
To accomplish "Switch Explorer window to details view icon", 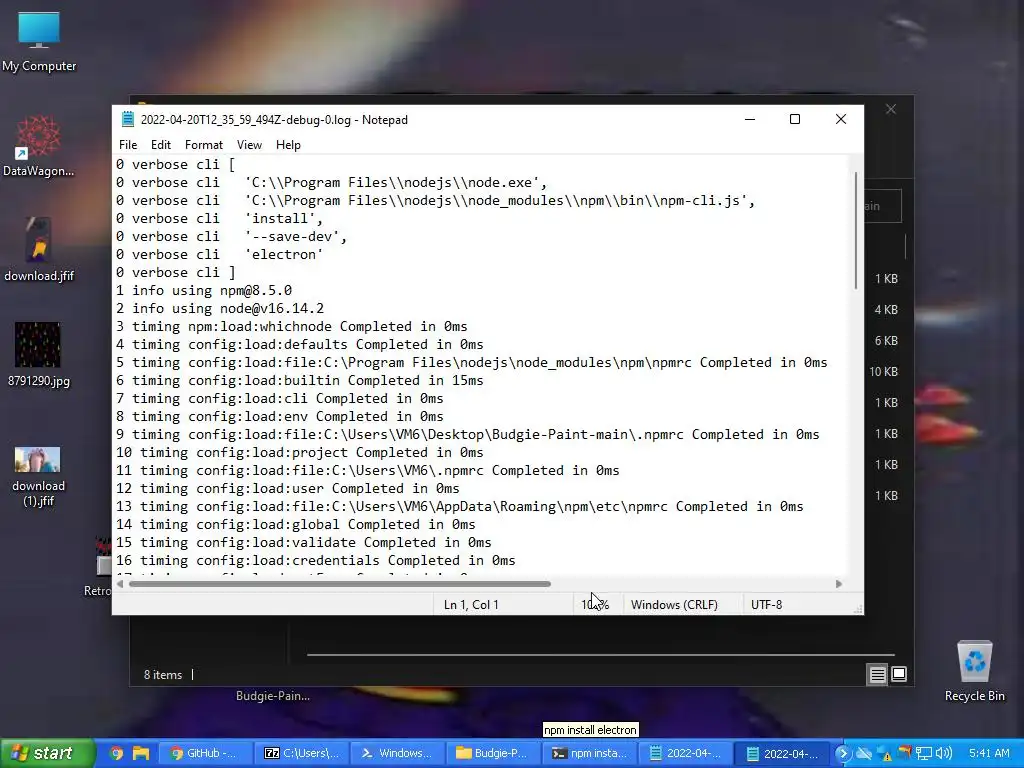I will click(877, 674).
